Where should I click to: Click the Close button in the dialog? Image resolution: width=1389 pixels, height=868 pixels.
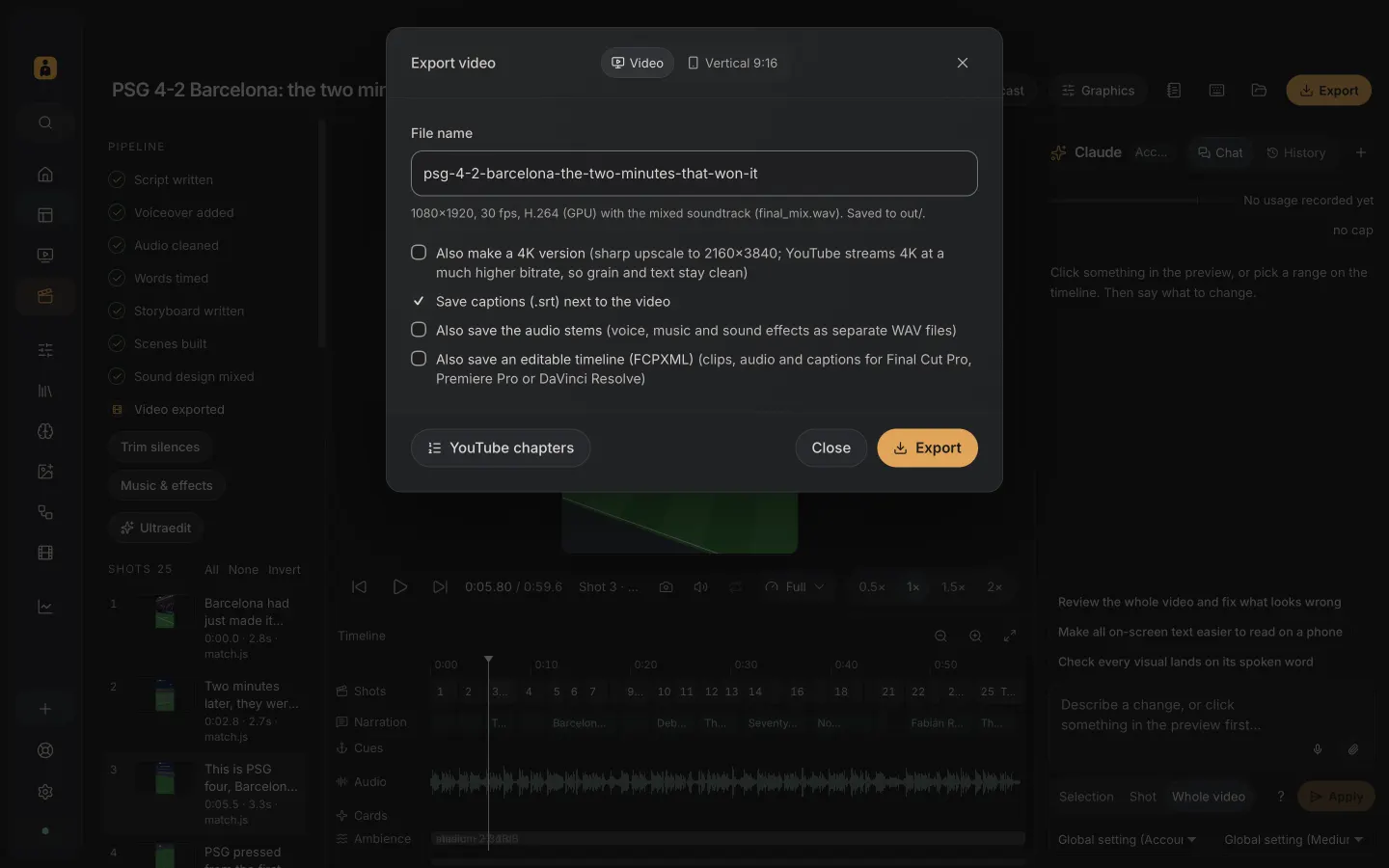coord(831,448)
